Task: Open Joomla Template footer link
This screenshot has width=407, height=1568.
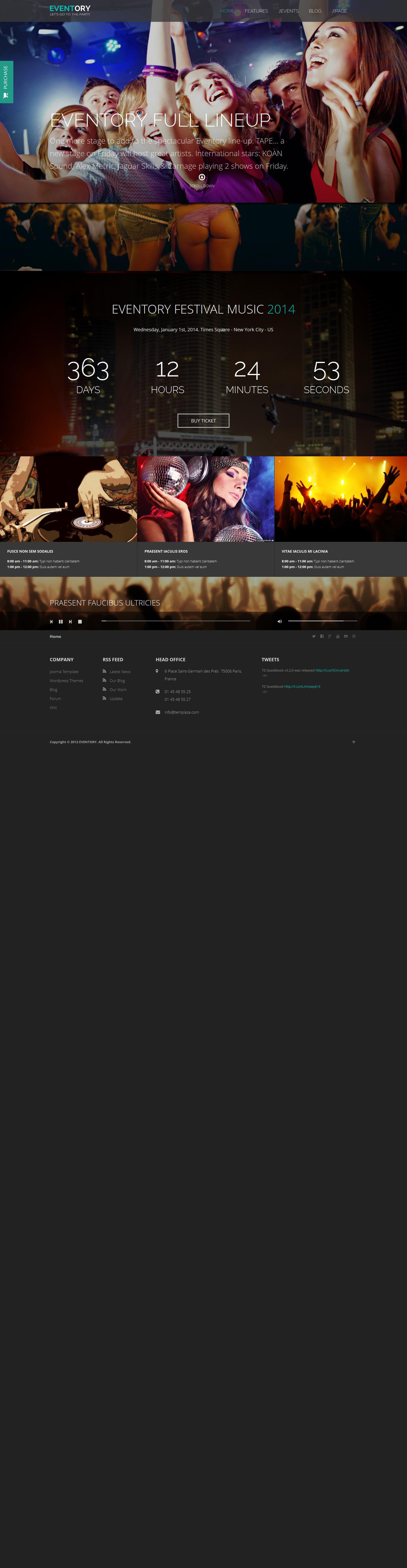Action: (x=64, y=672)
